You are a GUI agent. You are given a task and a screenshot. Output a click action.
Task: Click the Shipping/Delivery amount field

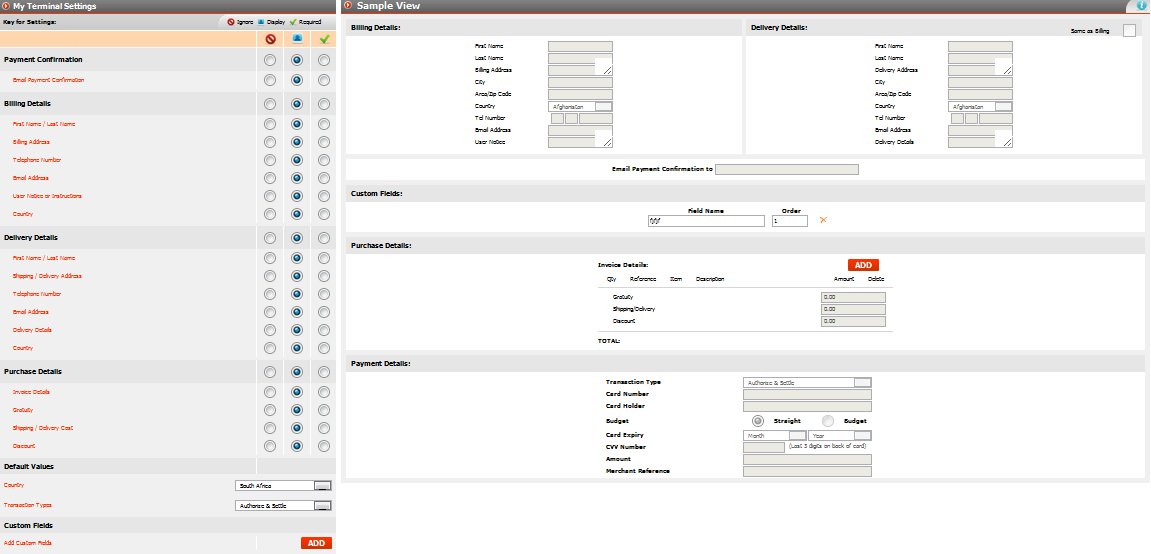(853, 309)
